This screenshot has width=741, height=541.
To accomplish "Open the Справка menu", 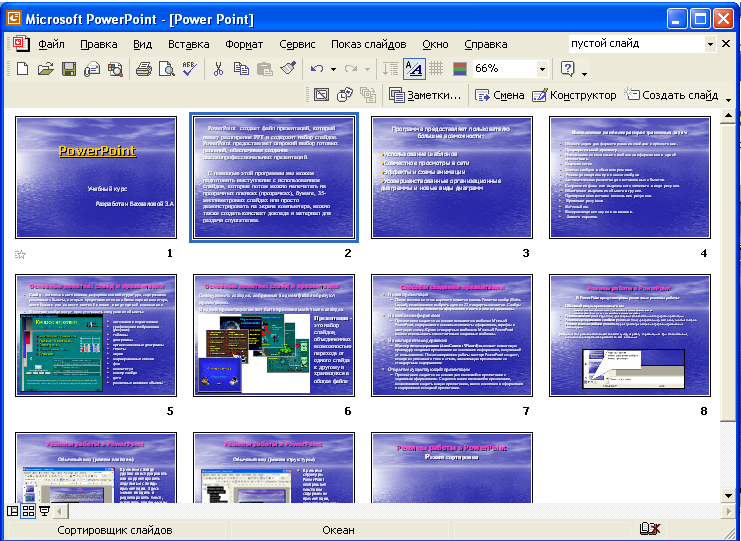I will pos(486,44).
